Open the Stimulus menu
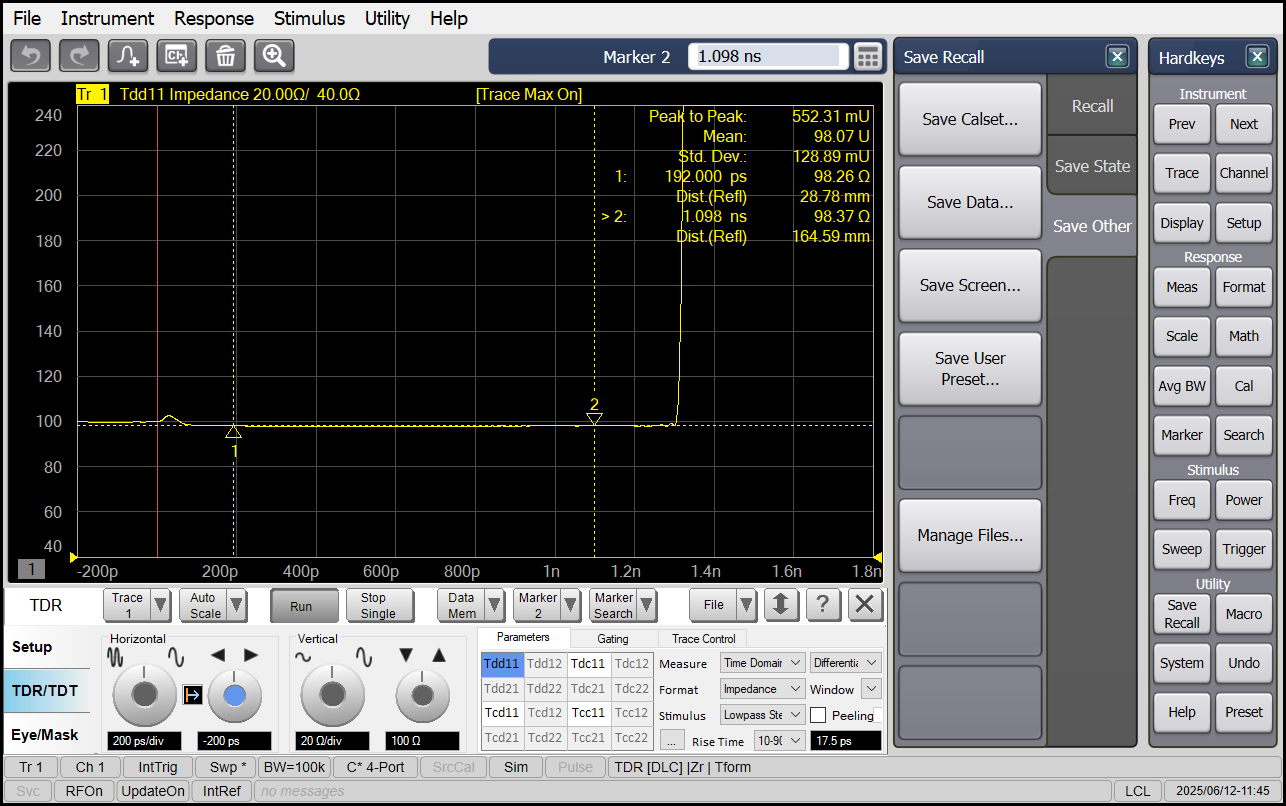Screen dimensions: 1286x806 coord(309,18)
